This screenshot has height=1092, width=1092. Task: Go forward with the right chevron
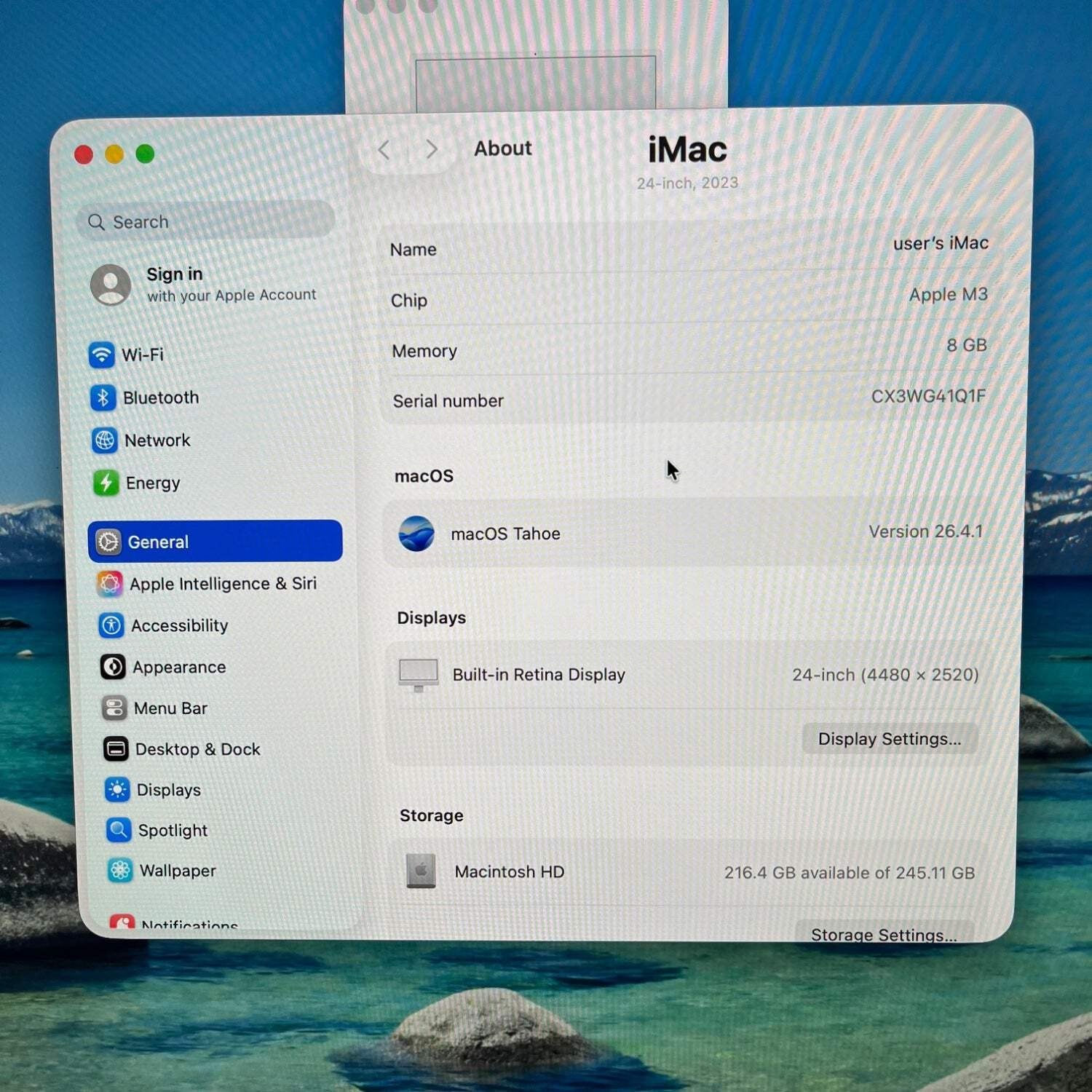(432, 149)
